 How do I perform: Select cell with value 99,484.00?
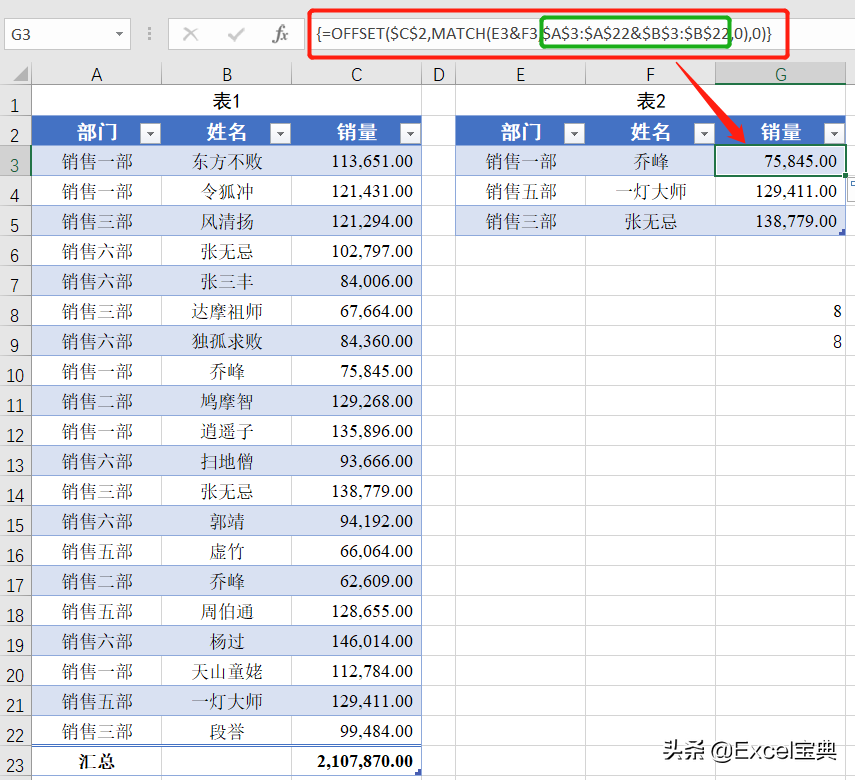[x=357, y=731]
